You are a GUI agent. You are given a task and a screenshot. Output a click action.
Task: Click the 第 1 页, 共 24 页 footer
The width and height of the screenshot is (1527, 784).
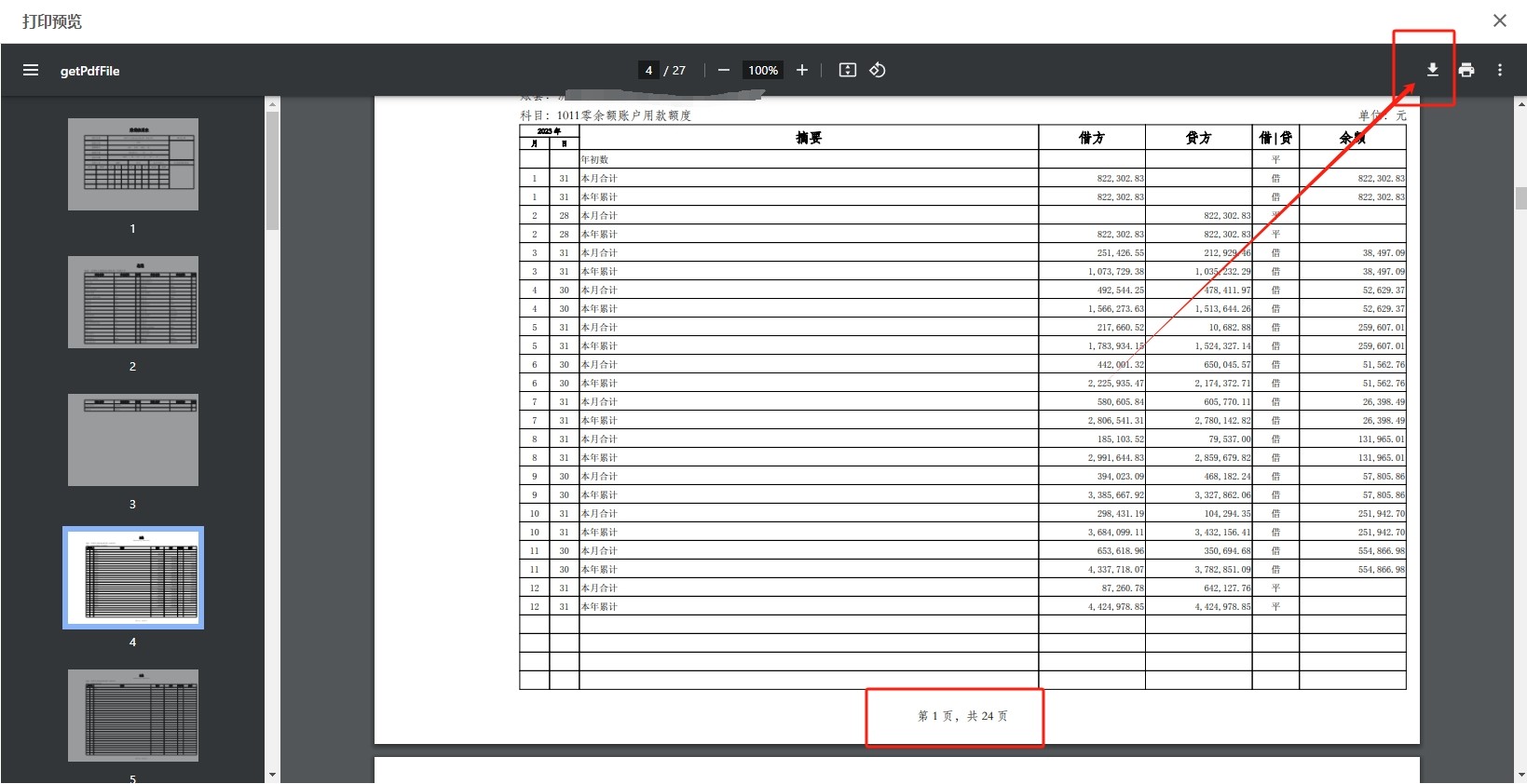coord(962,716)
